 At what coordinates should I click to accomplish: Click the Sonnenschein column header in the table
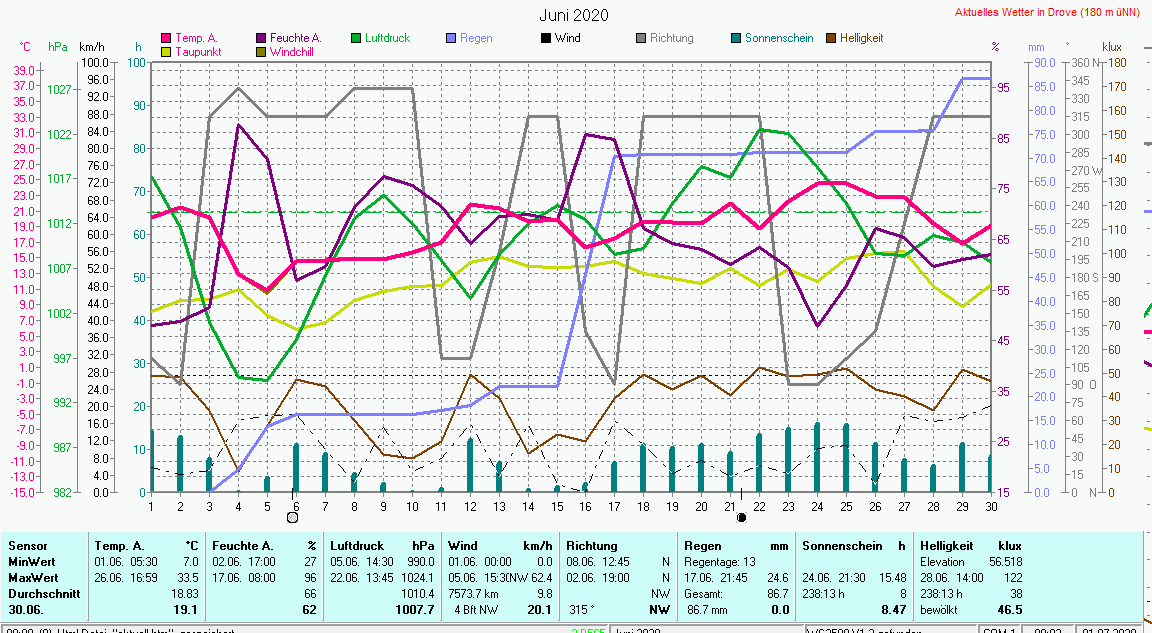pos(844,546)
